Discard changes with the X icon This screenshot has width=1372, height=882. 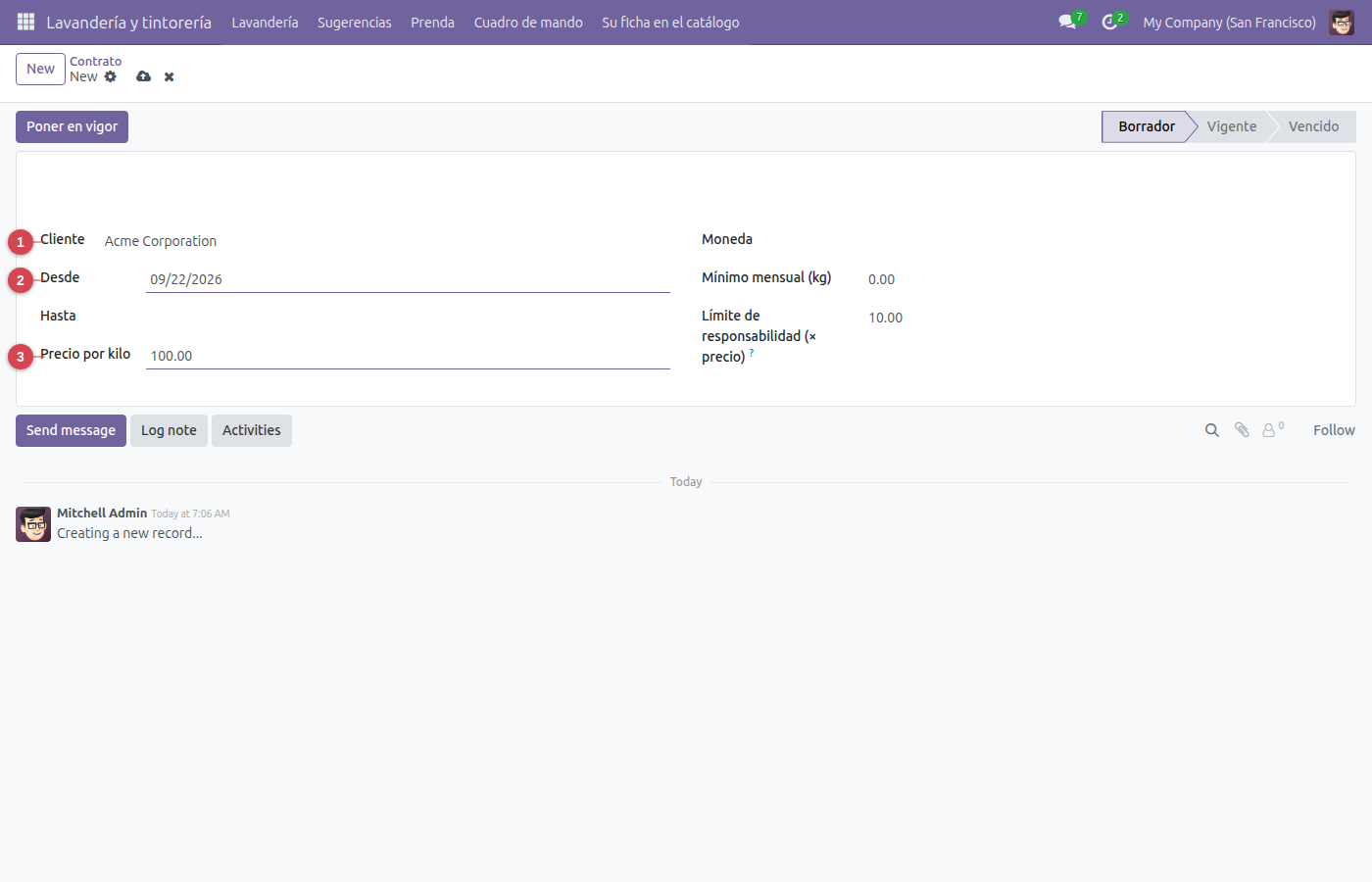tap(170, 76)
